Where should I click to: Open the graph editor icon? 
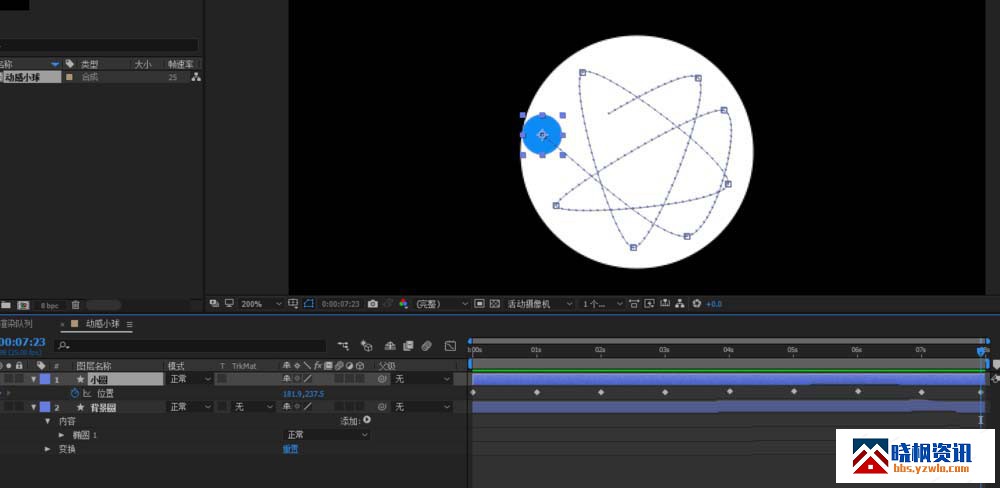450,346
